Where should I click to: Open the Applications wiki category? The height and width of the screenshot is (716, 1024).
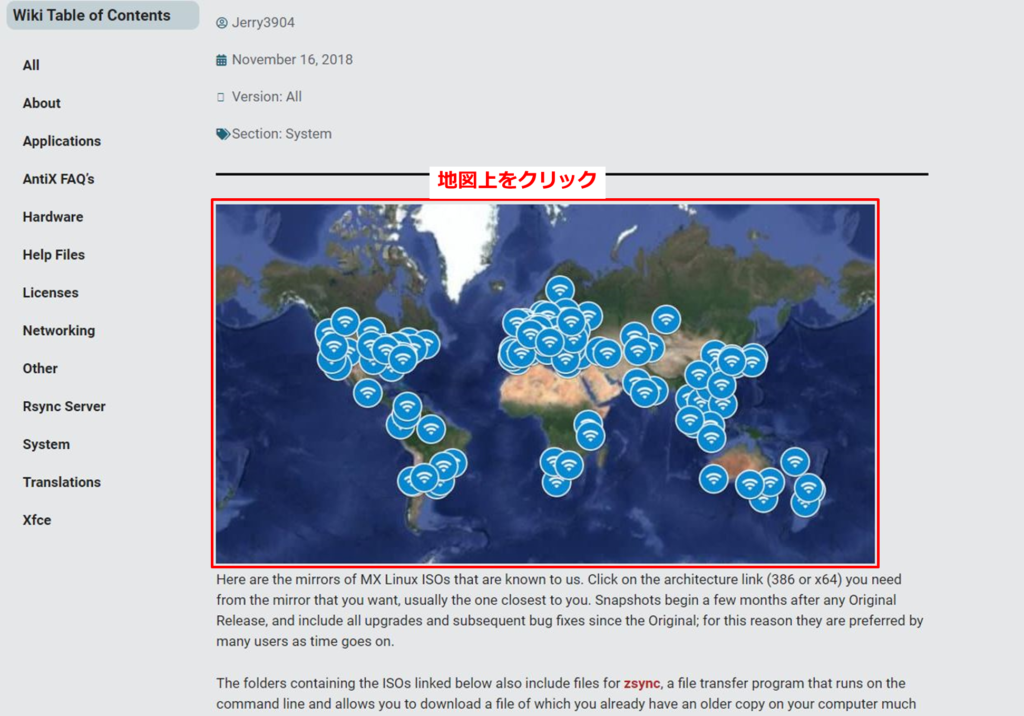[x=62, y=141]
